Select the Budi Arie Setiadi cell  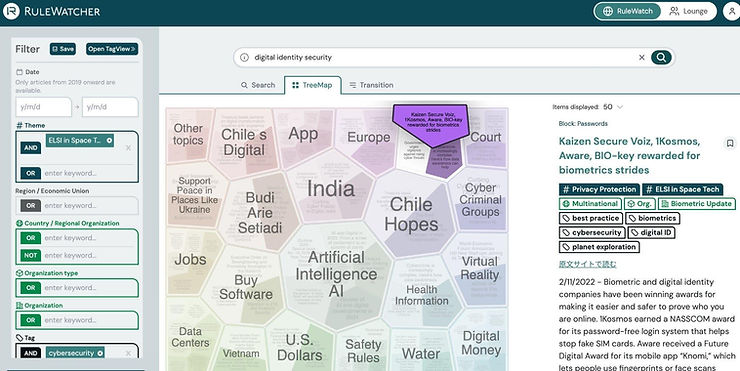[260, 212]
